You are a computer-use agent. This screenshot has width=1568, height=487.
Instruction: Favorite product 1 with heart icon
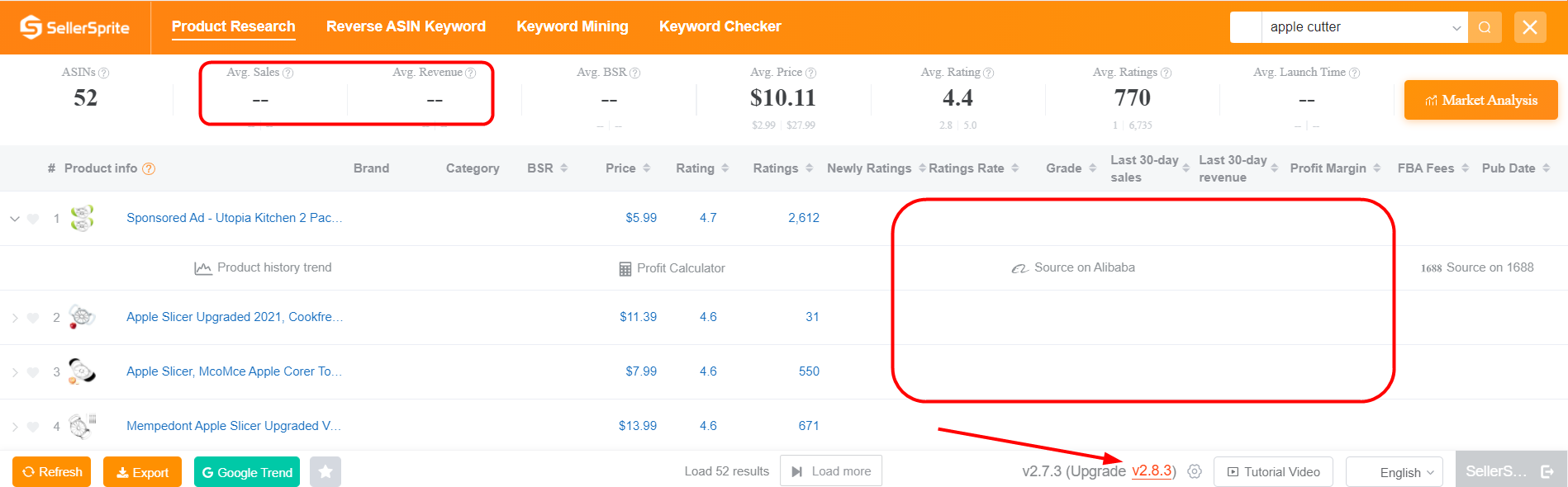tap(33, 219)
